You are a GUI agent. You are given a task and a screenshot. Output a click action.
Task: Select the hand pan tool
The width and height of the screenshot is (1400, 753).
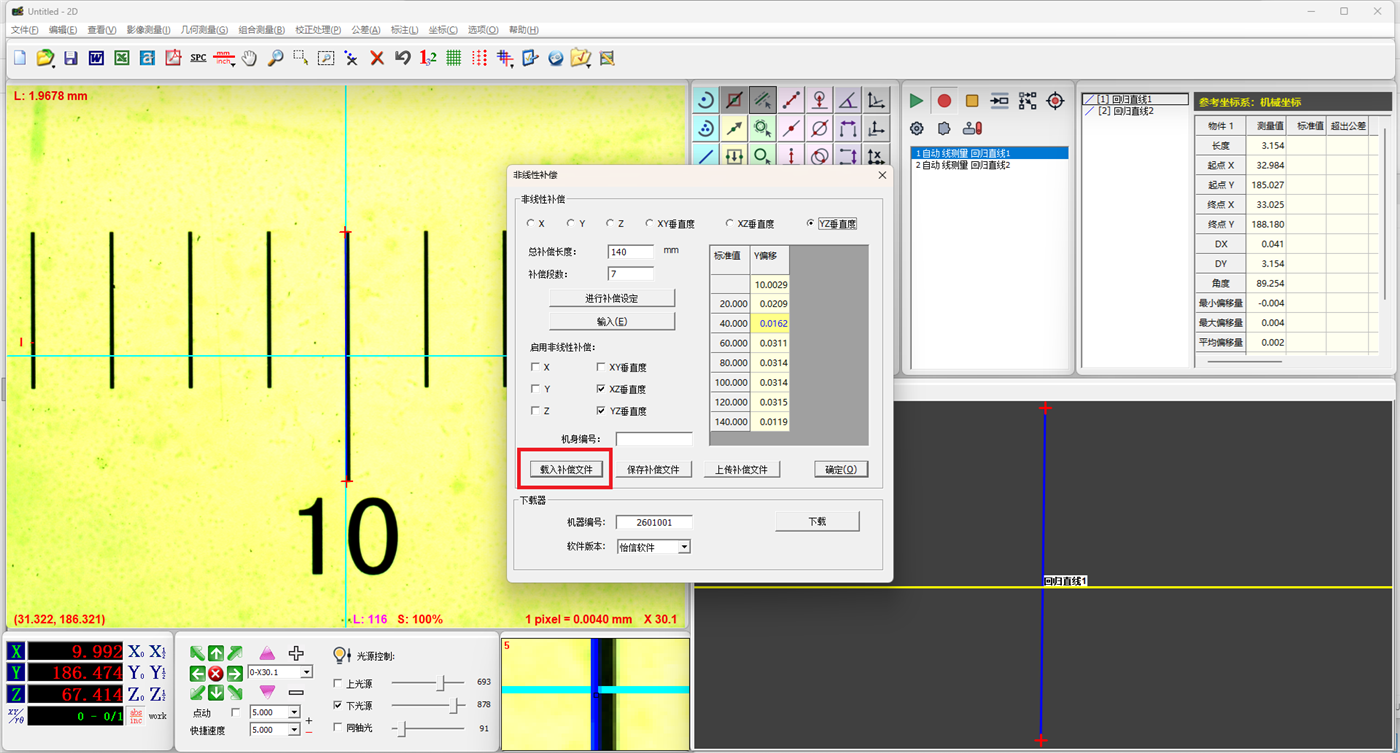pos(249,58)
